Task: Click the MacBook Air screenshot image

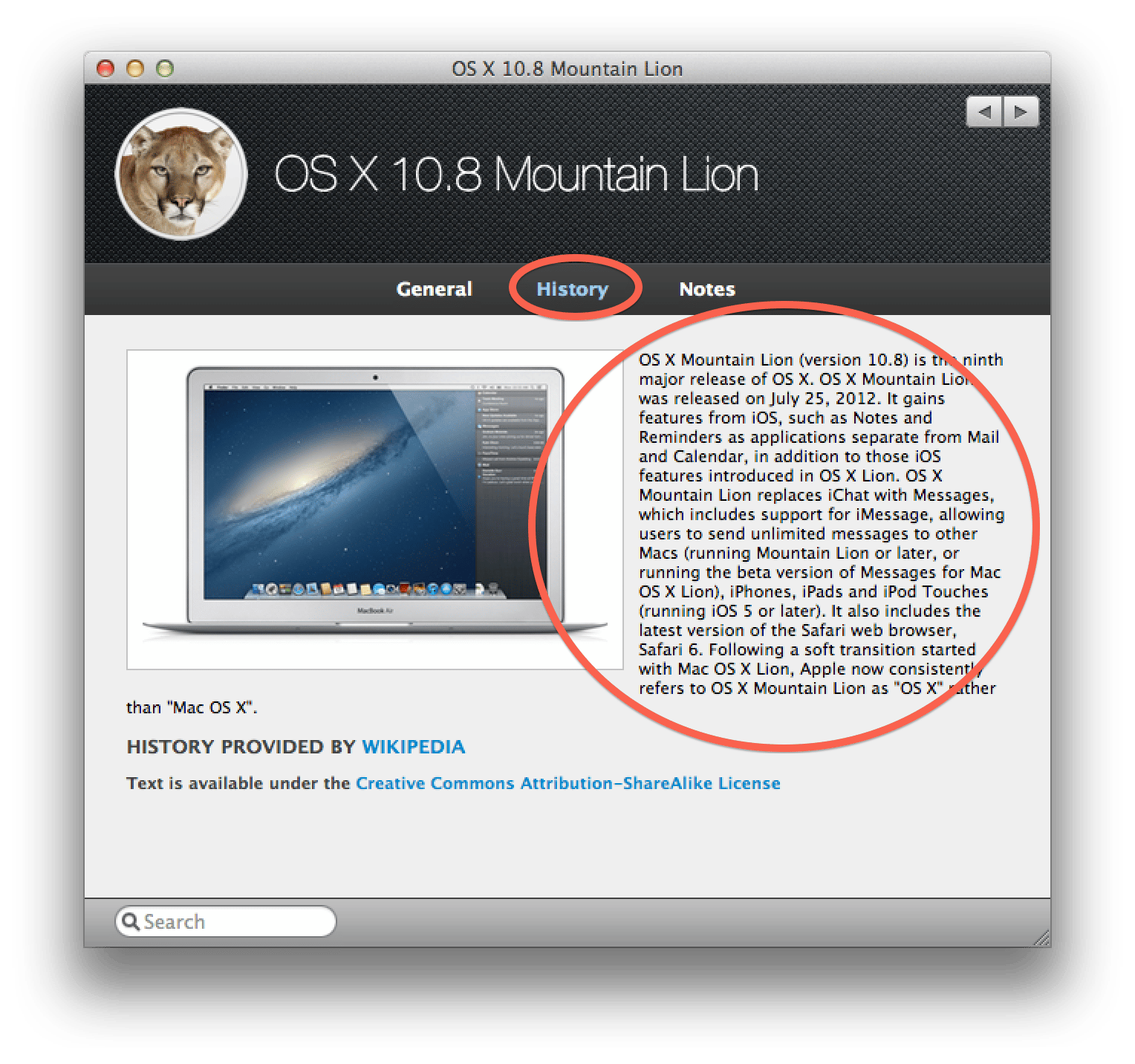Action: [x=375, y=510]
